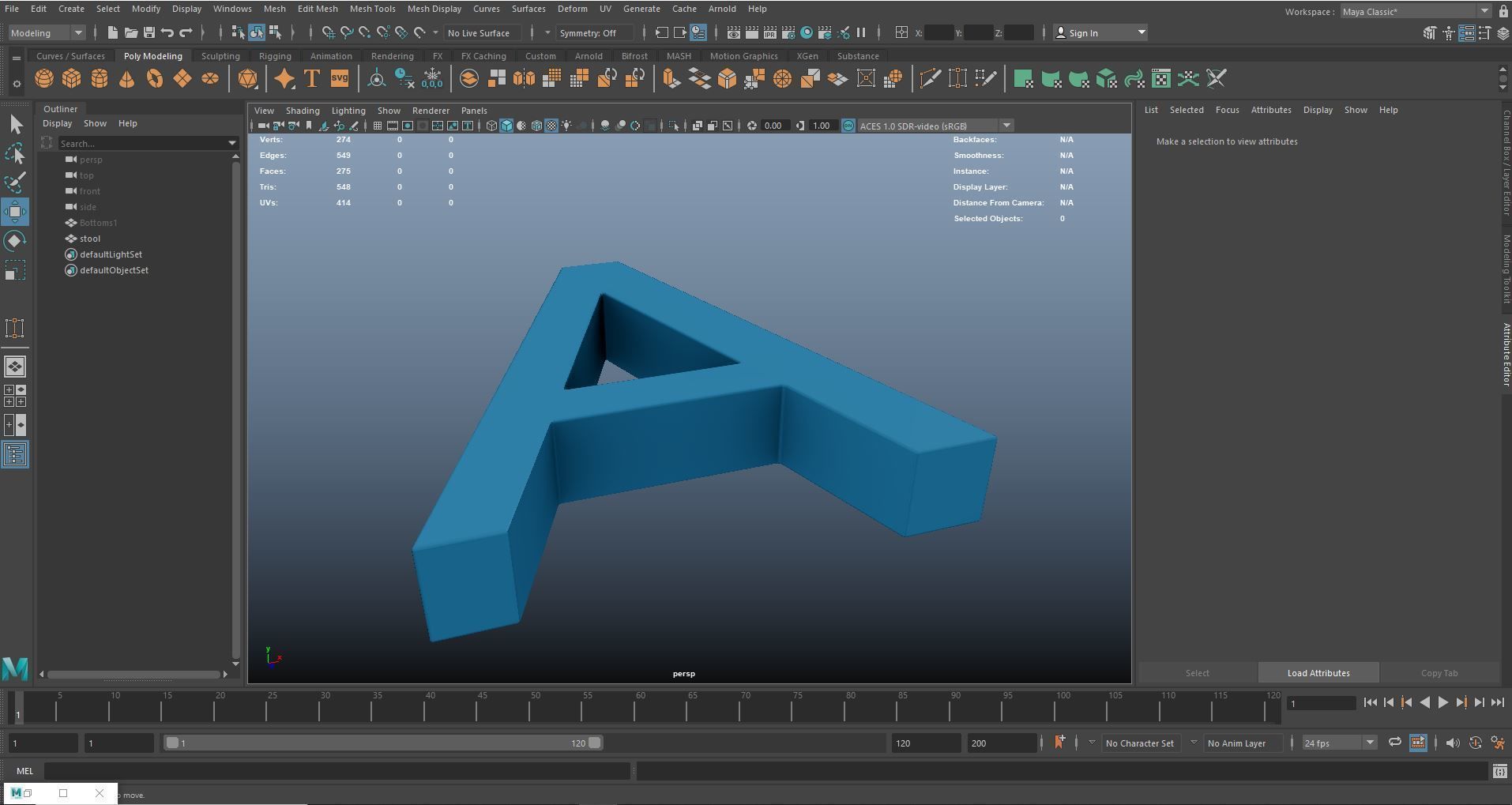The image size is (1512, 805).
Task: Activate the Paint Selection tool
Action: click(15, 182)
